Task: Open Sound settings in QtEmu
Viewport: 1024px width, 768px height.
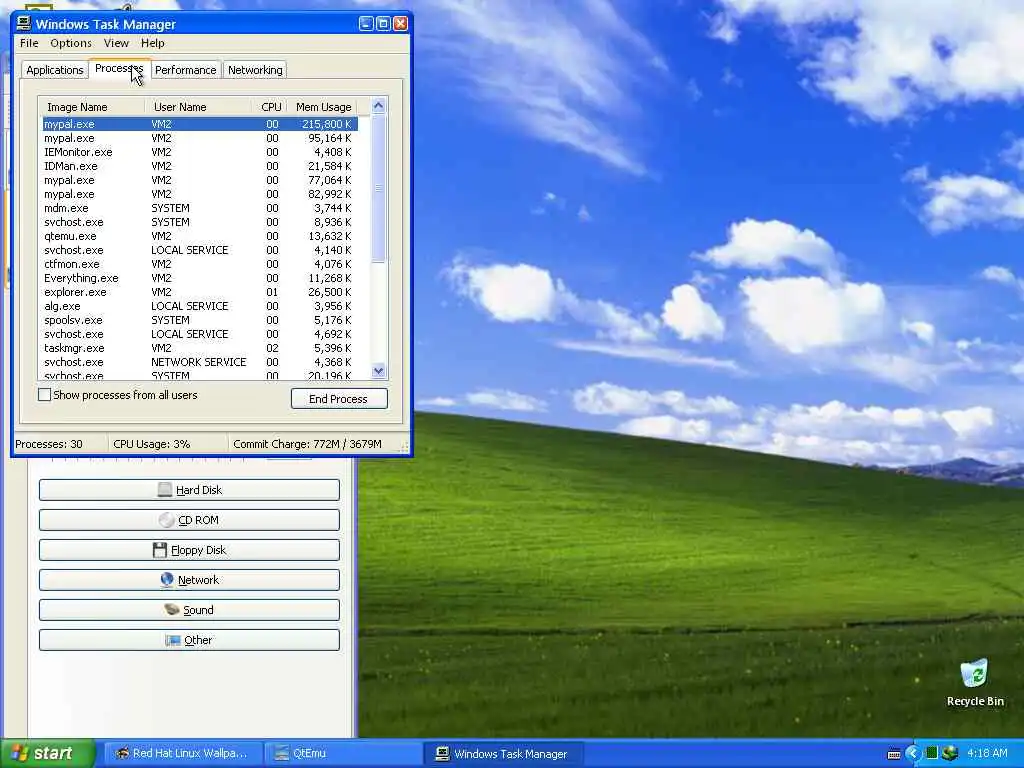Action: pyautogui.click(x=189, y=610)
